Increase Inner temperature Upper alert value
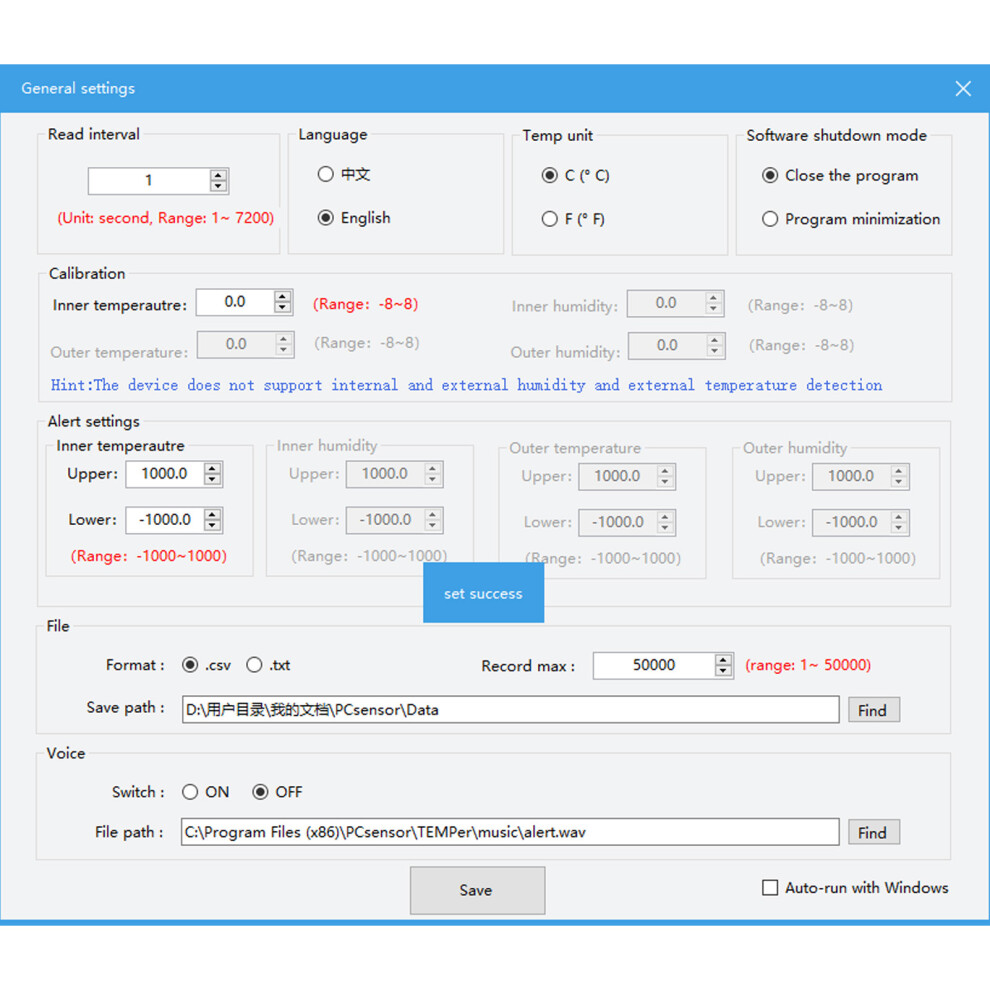Viewport: 990px width, 990px height. (x=213, y=468)
